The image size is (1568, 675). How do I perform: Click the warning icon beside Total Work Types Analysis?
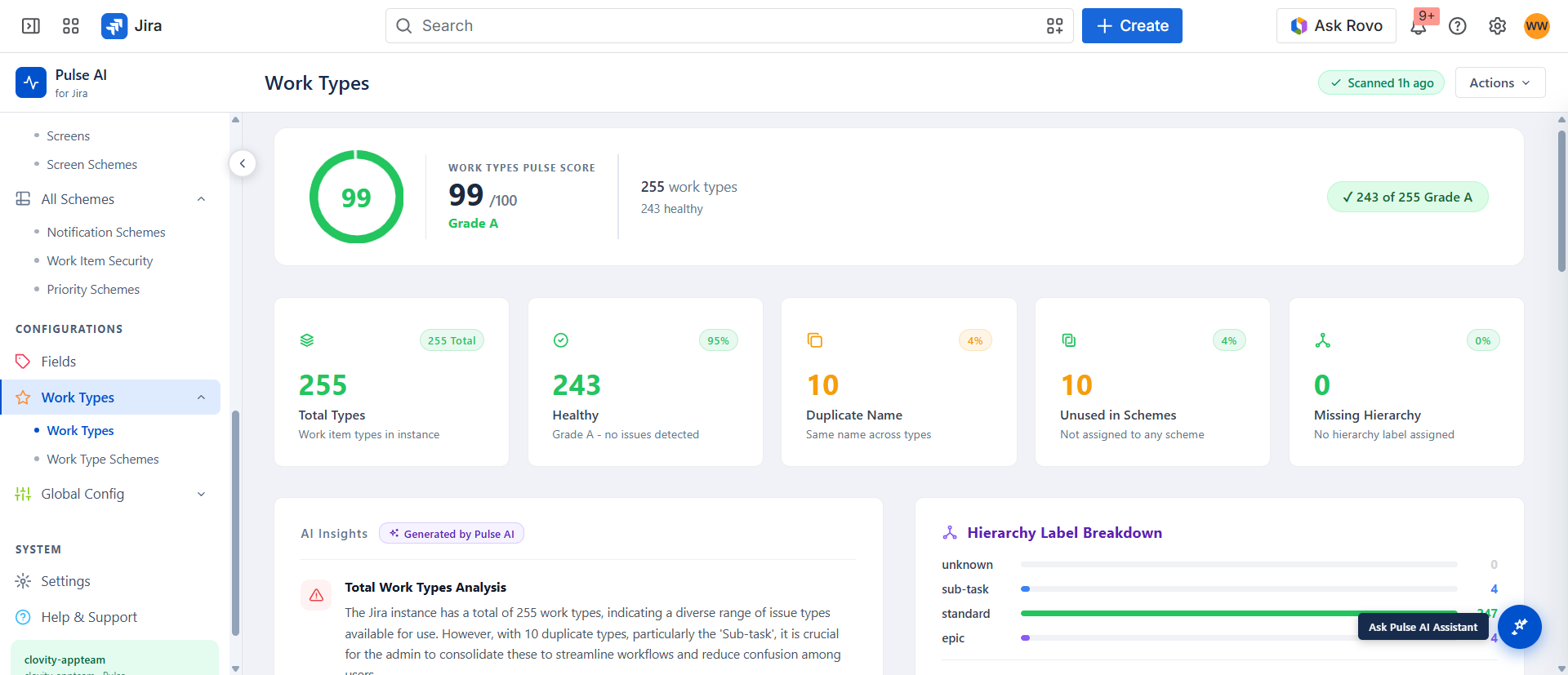click(x=316, y=596)
